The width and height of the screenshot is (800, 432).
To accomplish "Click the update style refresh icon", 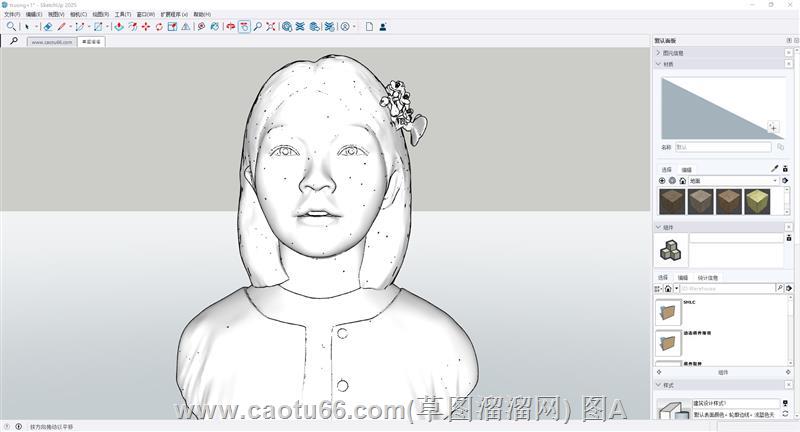I will pyautogui.click(x=785, y=414).
